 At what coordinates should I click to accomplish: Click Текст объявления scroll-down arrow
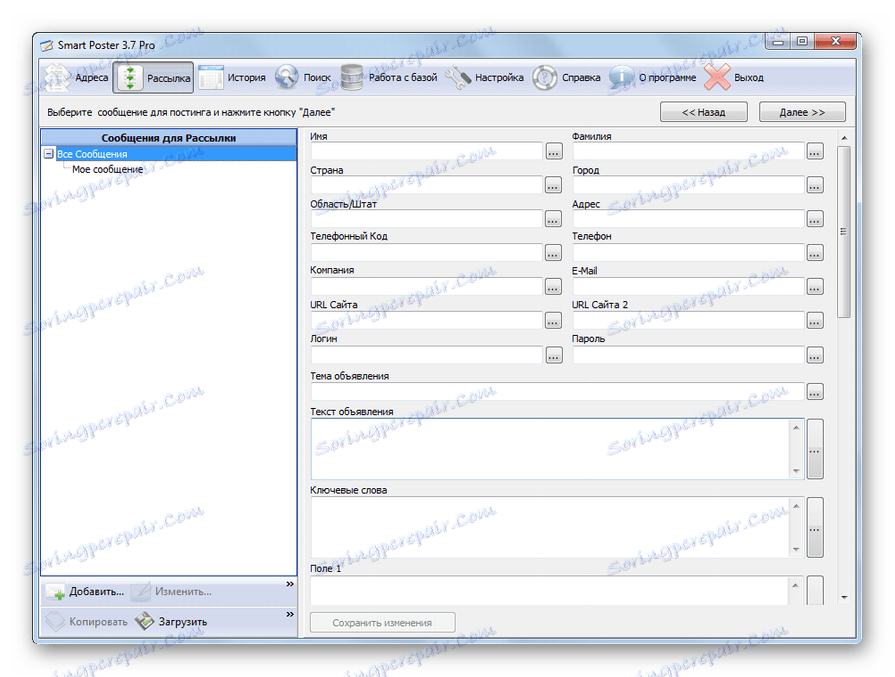coord(796,471)
